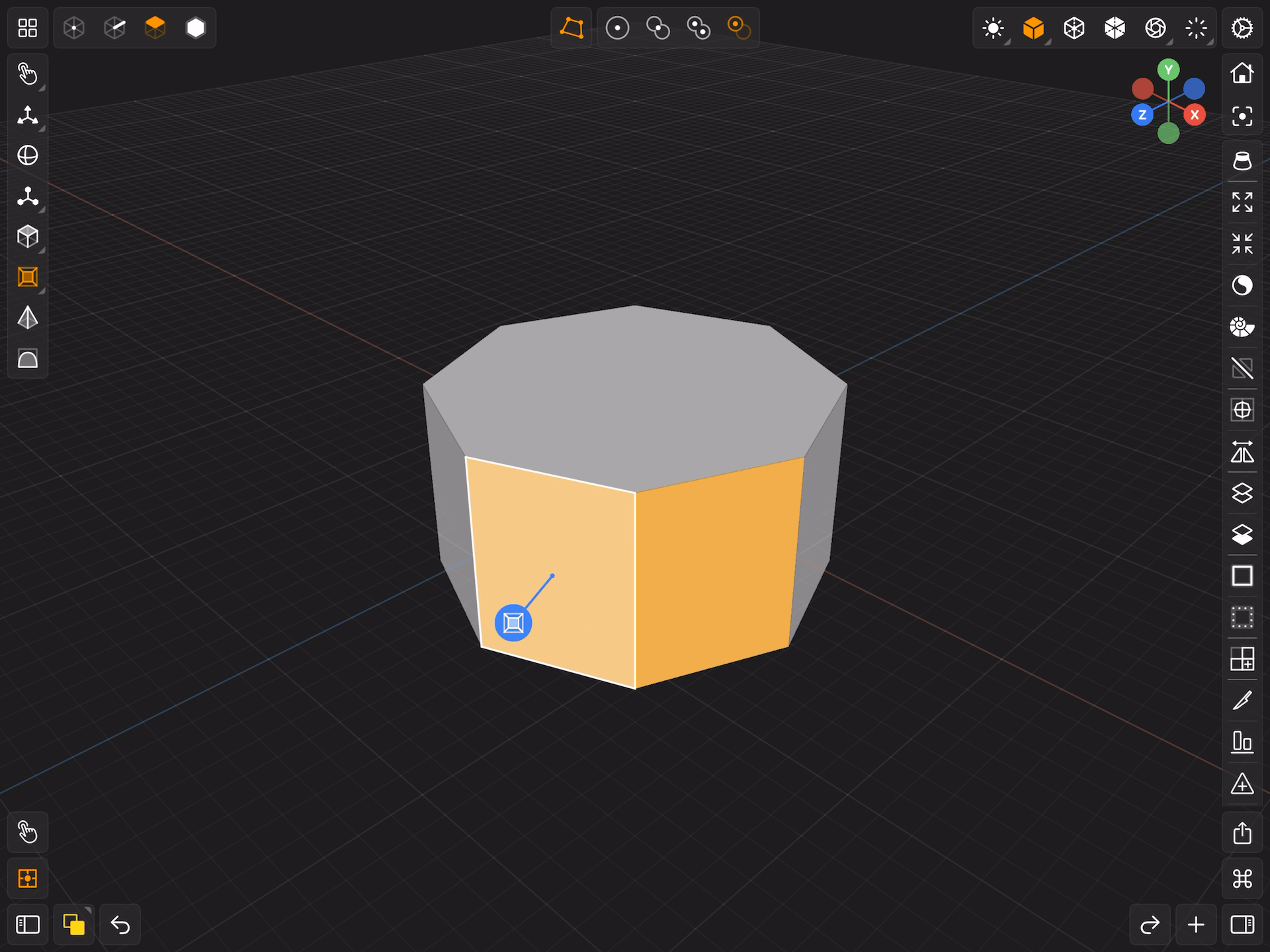Select the lasso polygon selection tool
1270x952 pixels.
(x=571, y=28)
